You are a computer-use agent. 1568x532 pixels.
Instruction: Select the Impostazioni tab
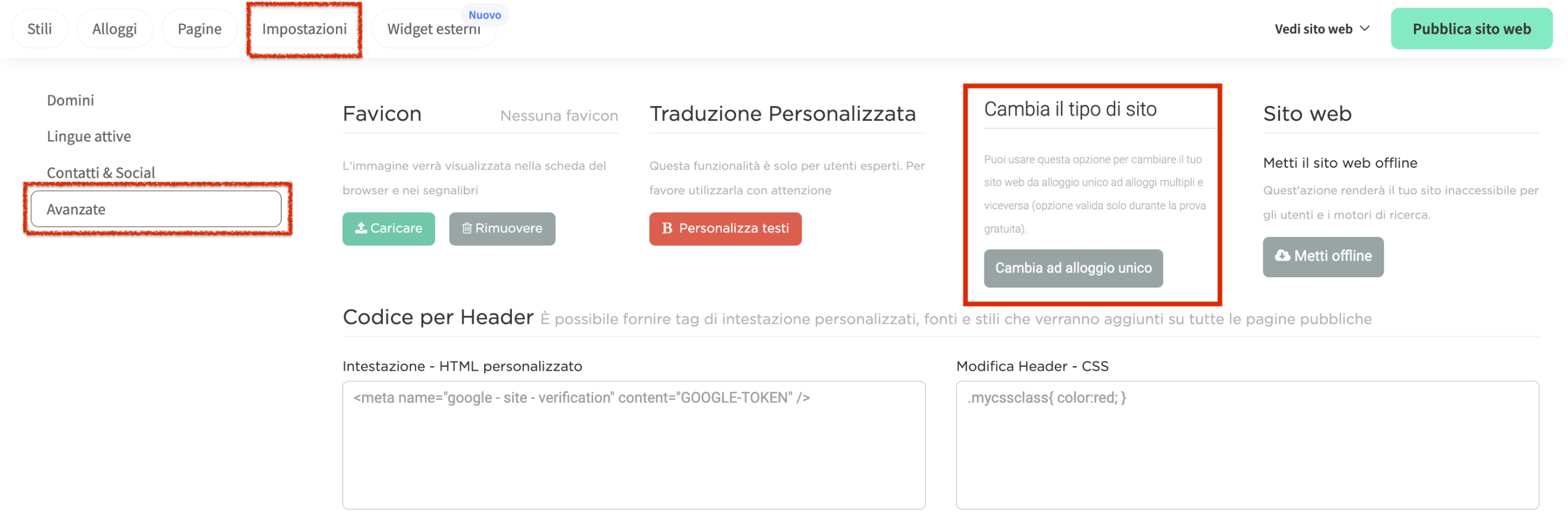pos(305,28)
